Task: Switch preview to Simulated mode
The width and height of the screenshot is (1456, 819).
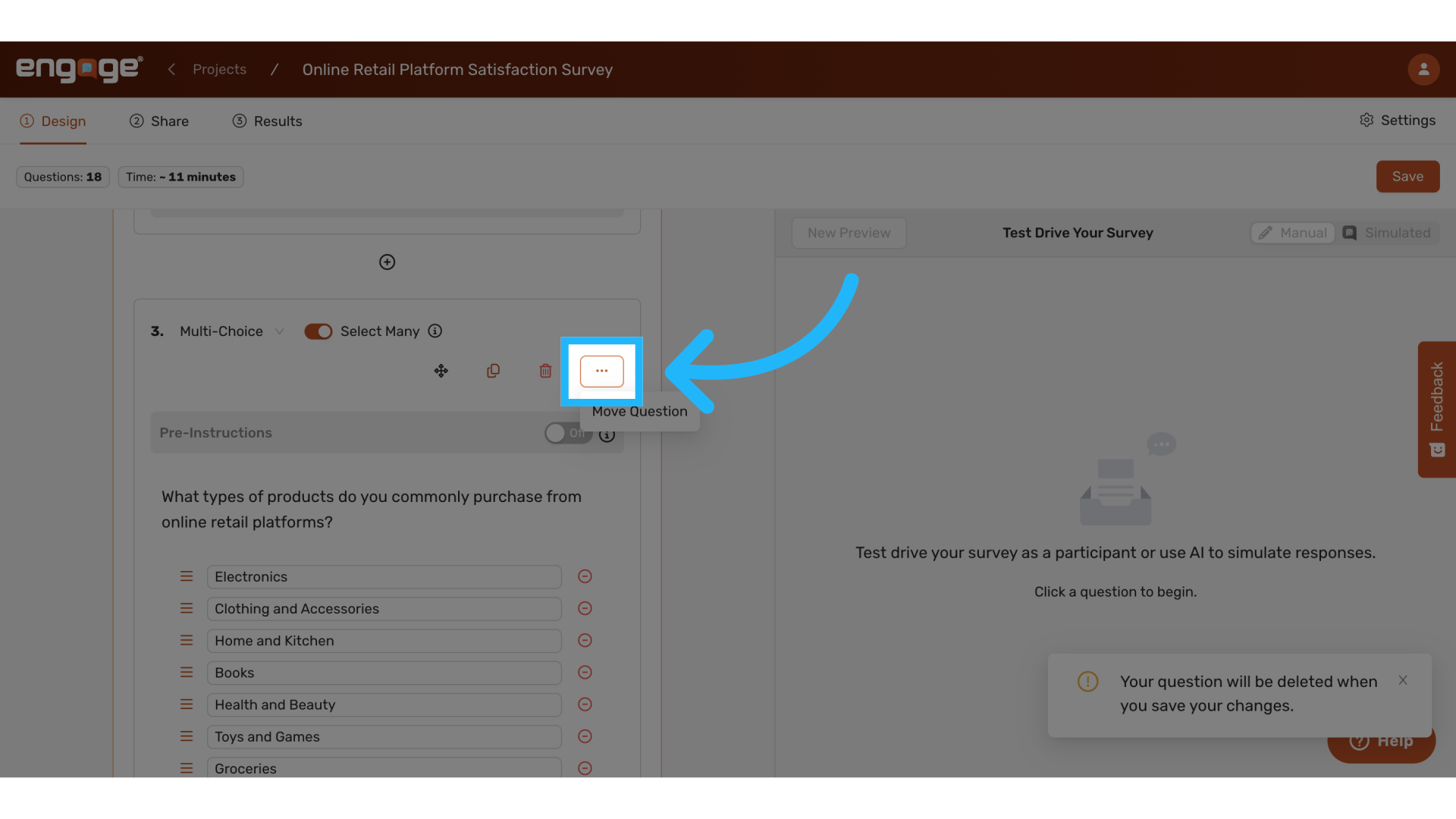Action: click(1386, 233)
